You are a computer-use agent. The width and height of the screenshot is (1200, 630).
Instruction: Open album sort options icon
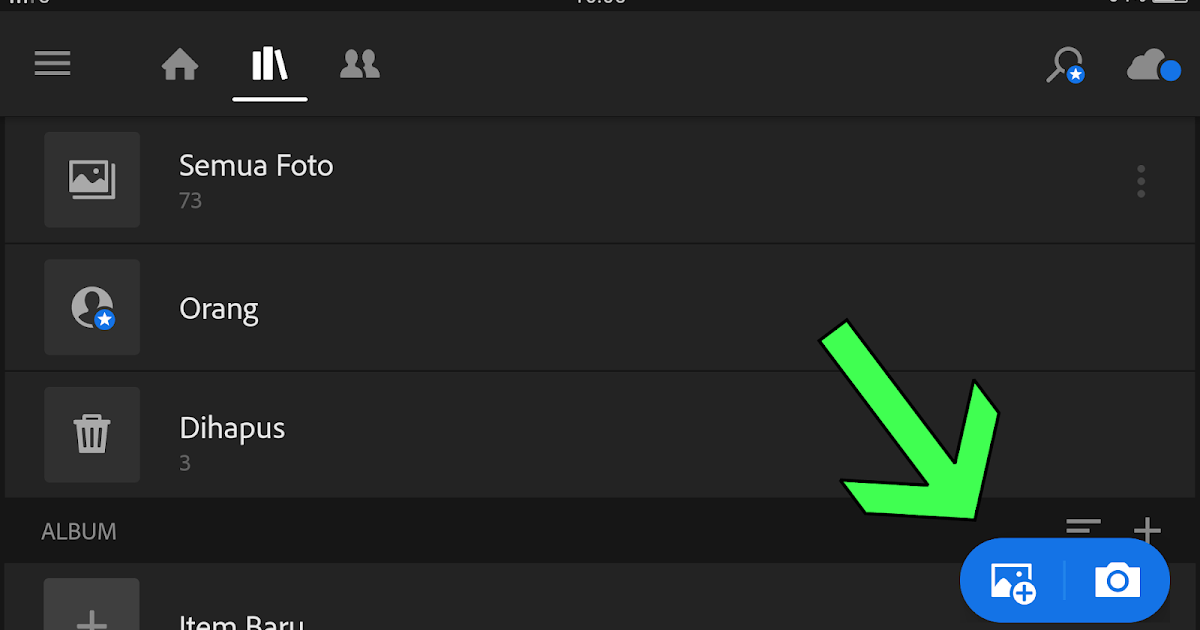pyautogui.click(x=1083, y=528)
